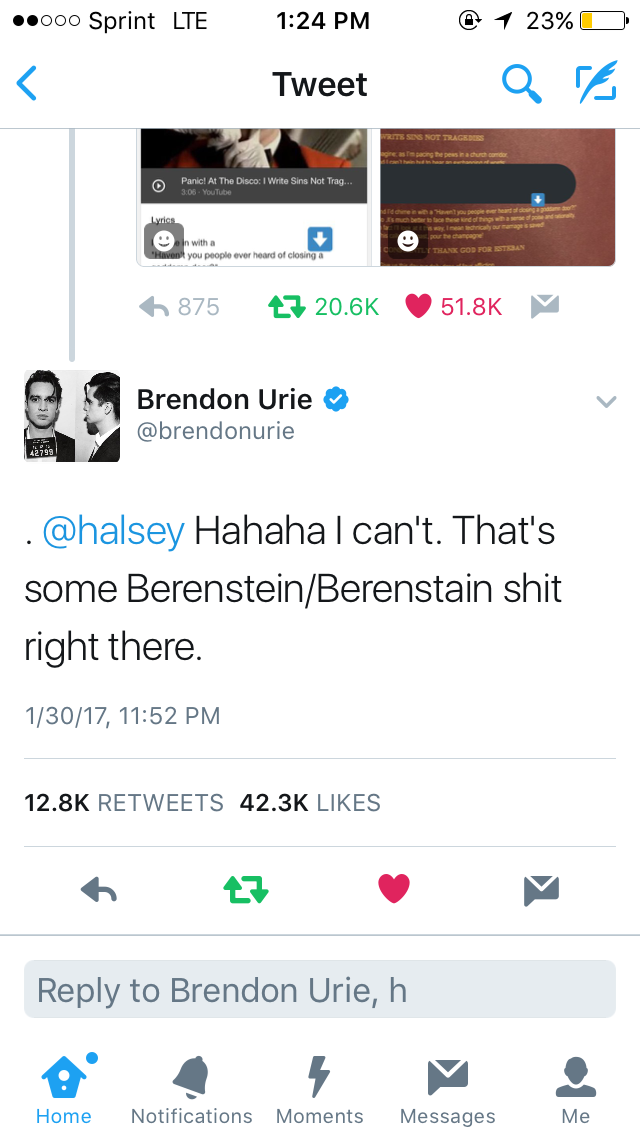Image resolution: width=640 pixels, height=1136 pixels.
Task: Reply to Brendon Urie's tweet arrow icon
Action: pos(99,890)
